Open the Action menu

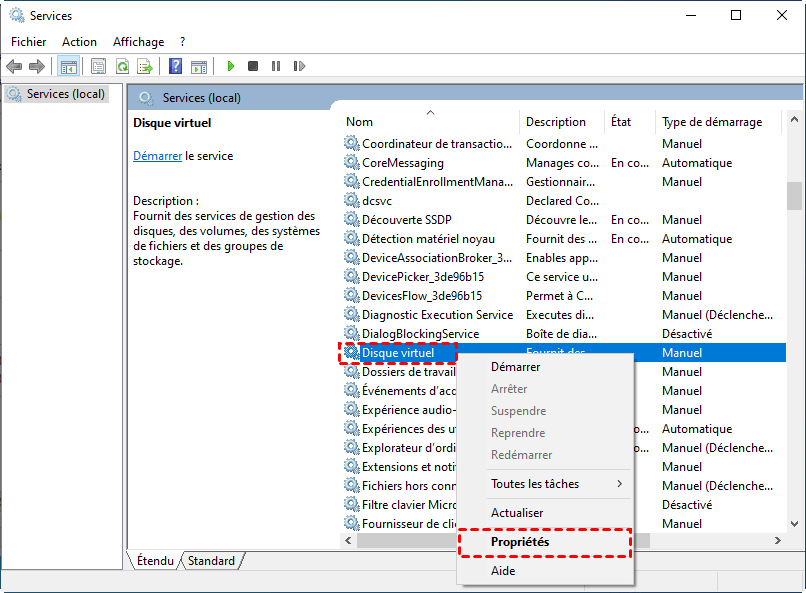coord(79,42)
